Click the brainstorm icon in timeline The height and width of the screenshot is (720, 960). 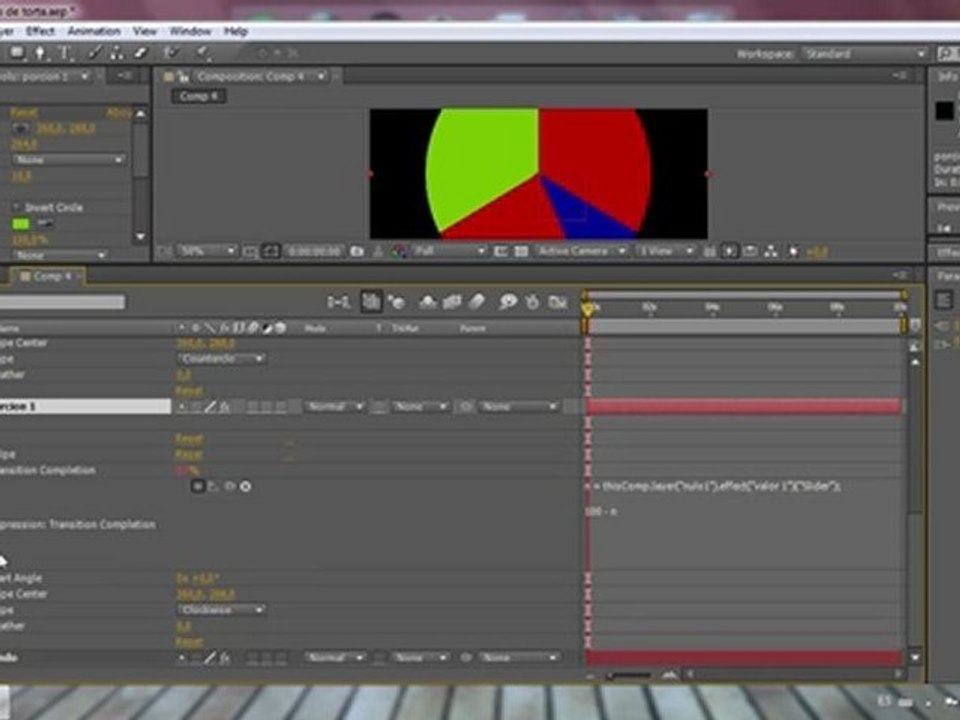pyautogui.click(x=508, y=302)
